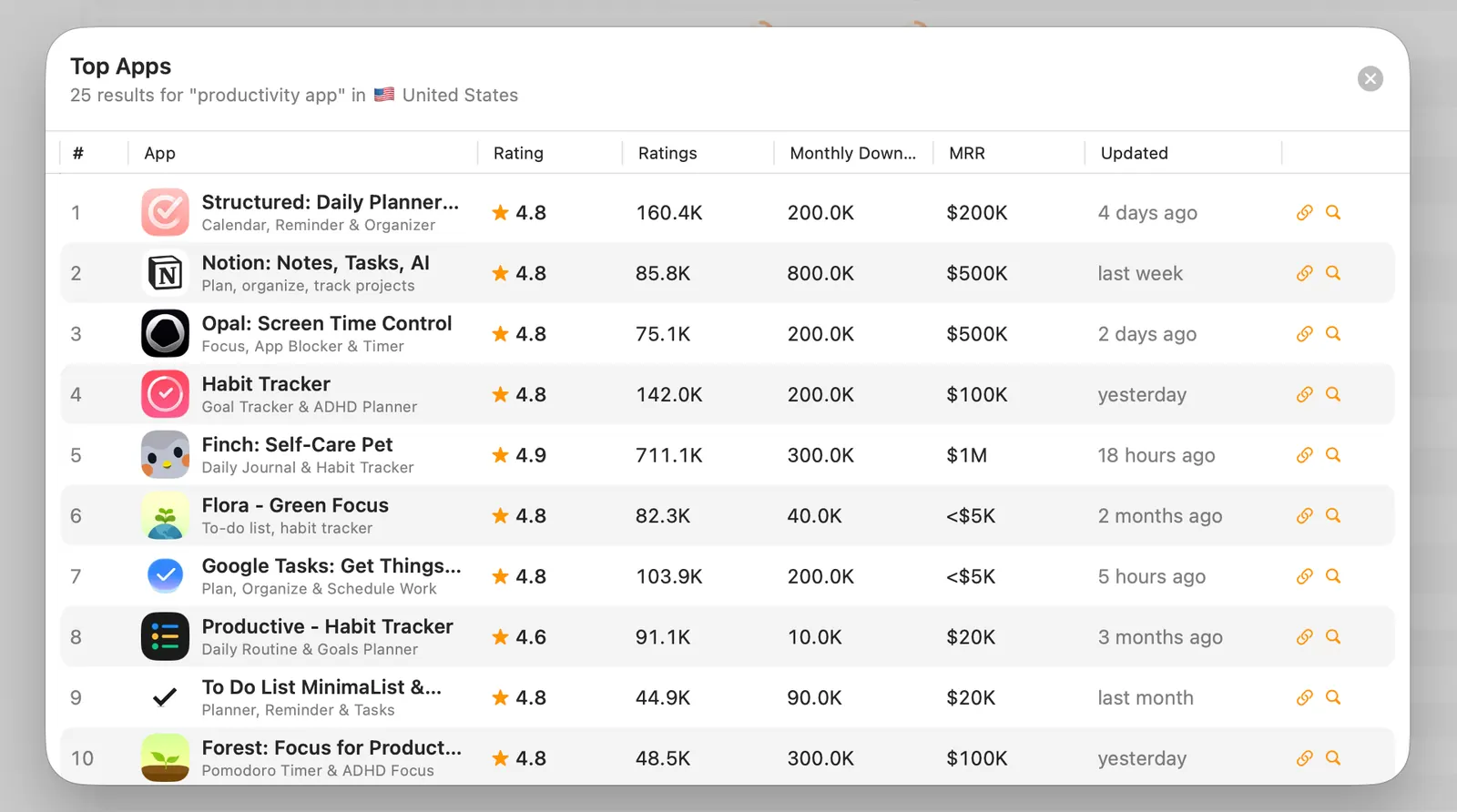Screen dimensions: 1457x812
Task: Click the Google Tasks app icon
Action: (165, 576)
